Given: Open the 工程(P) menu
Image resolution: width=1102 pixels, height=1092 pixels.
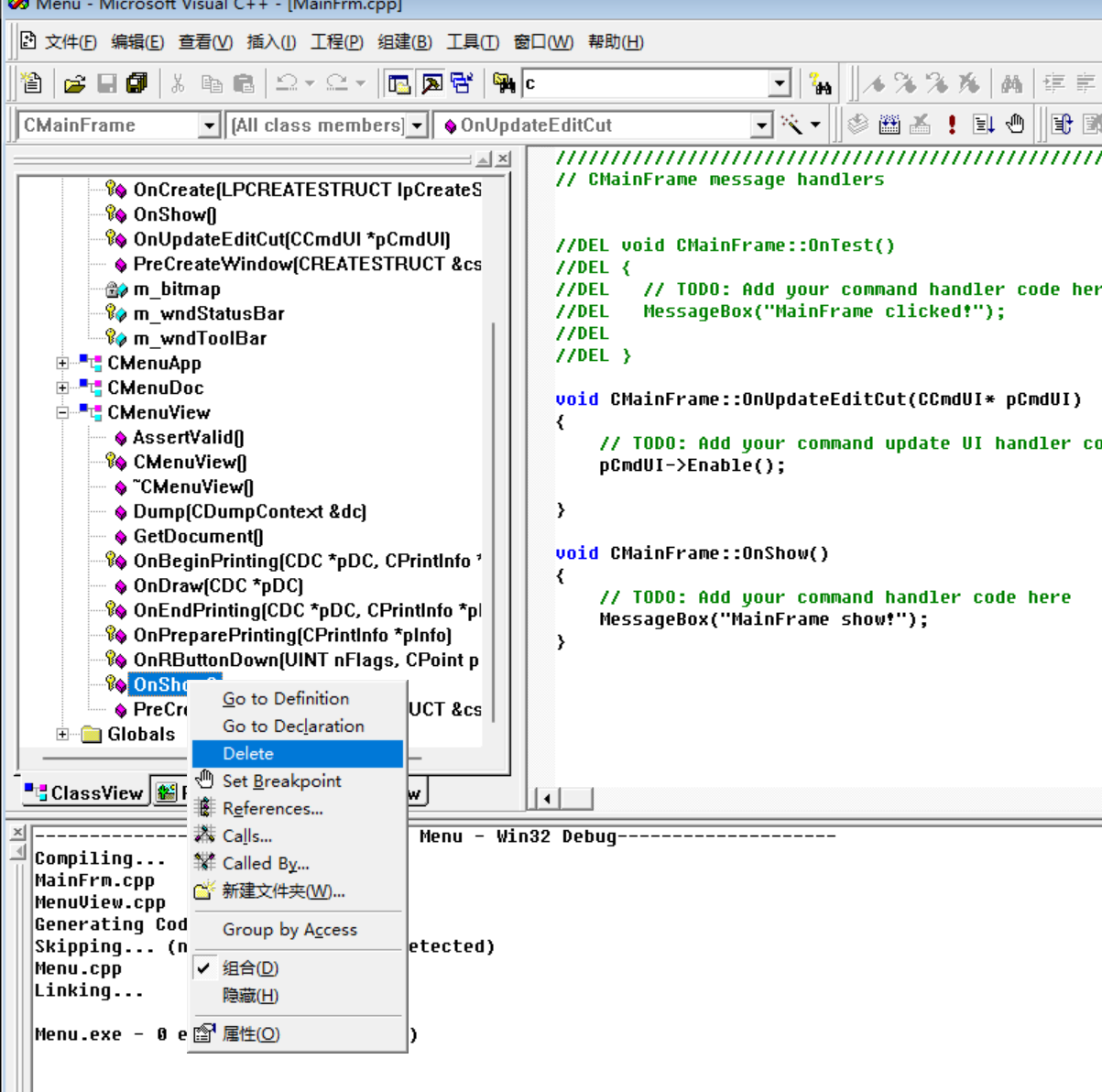Looking at the screenshot, I should tap(337, 42).
